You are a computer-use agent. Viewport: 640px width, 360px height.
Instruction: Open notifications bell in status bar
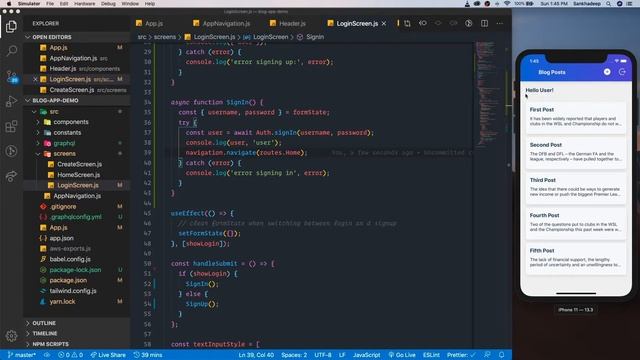(502, 355)
